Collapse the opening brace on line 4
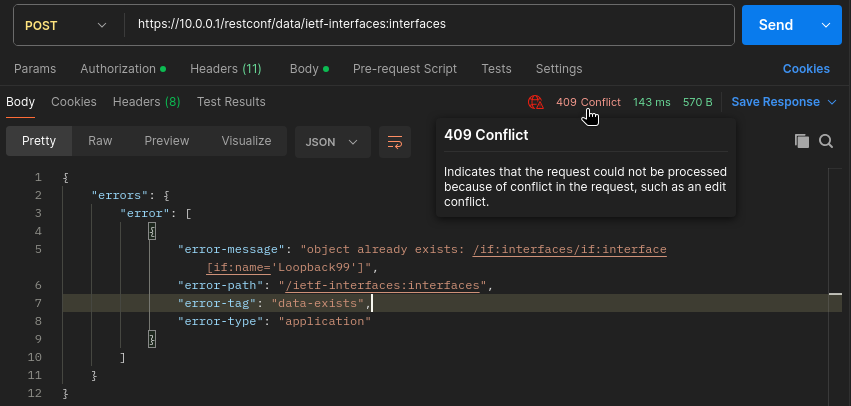This screenshot has height=406, width=851. coord(153,232)
